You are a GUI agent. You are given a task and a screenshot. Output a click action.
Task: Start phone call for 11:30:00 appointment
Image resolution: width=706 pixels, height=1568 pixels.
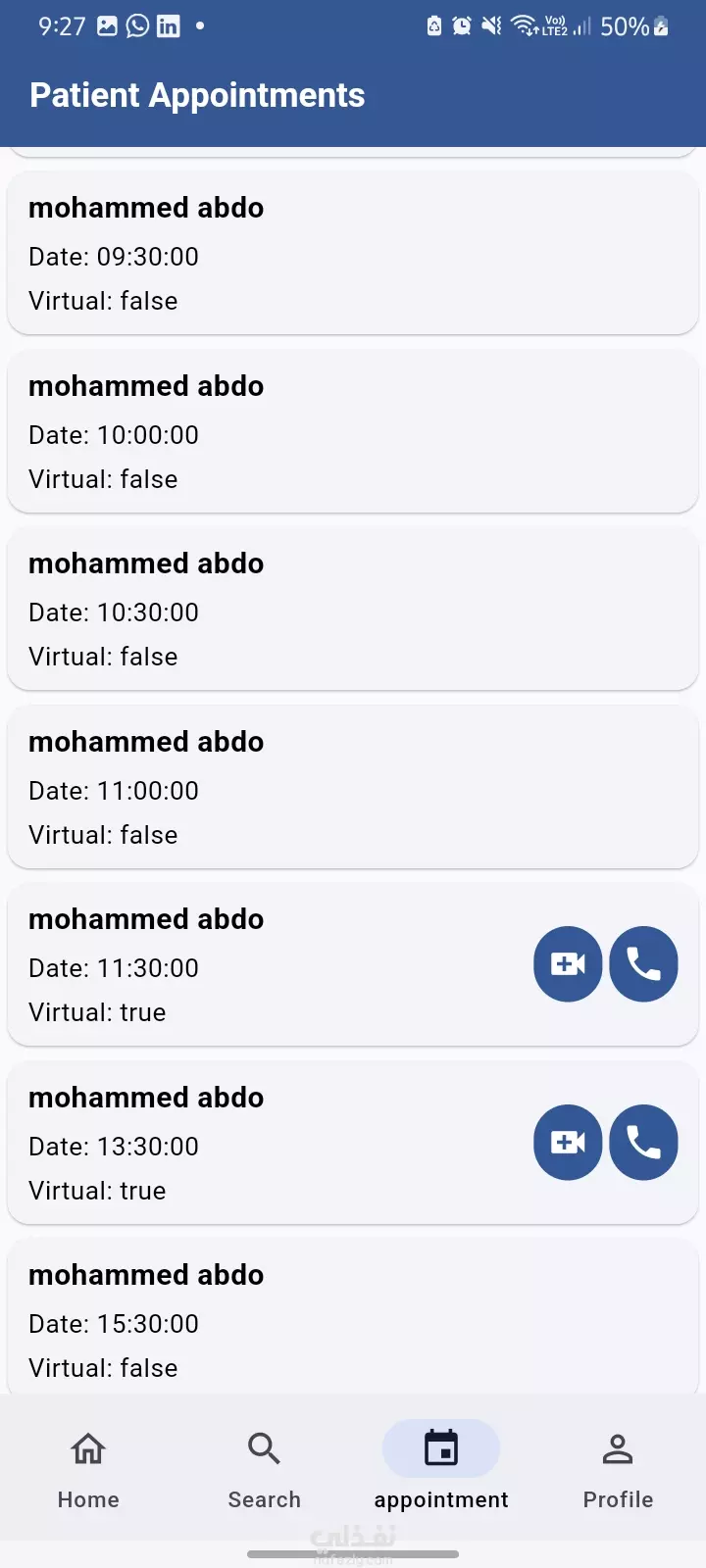point(643,964)
